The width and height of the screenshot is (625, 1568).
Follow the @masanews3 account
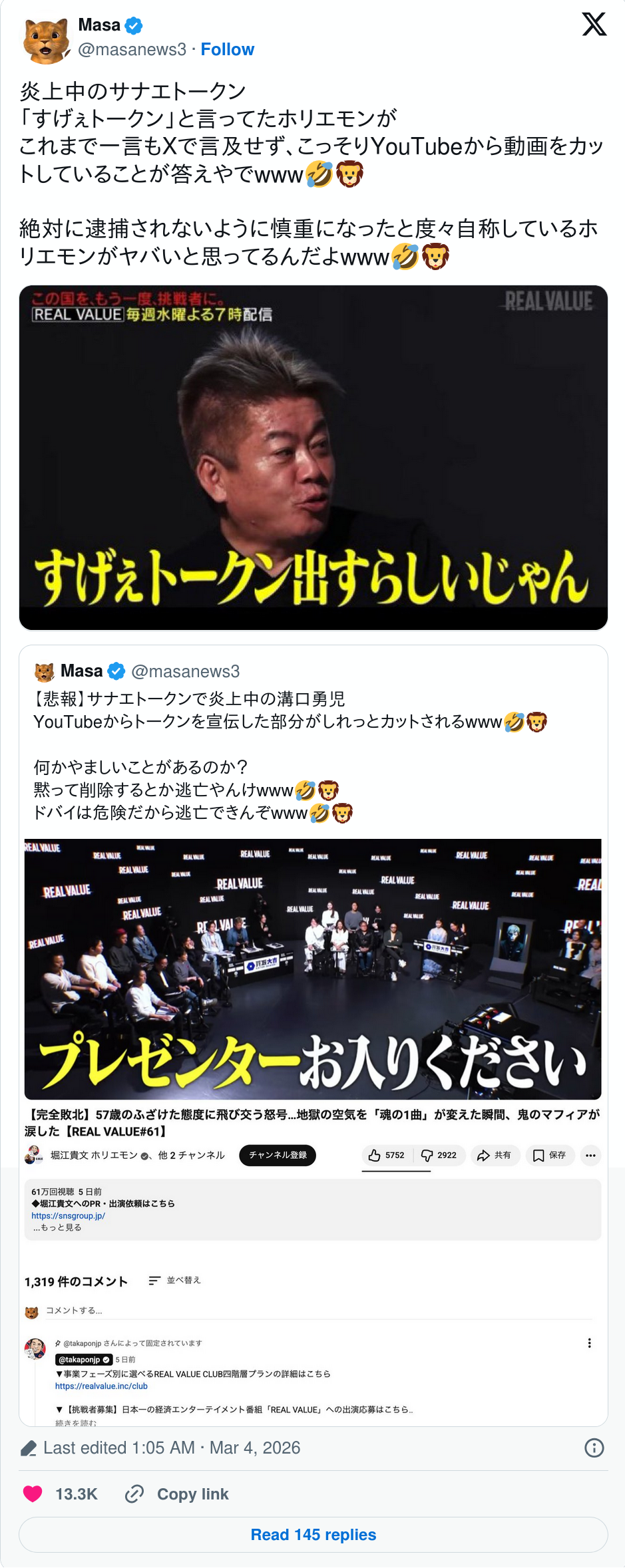coord(228,50)
